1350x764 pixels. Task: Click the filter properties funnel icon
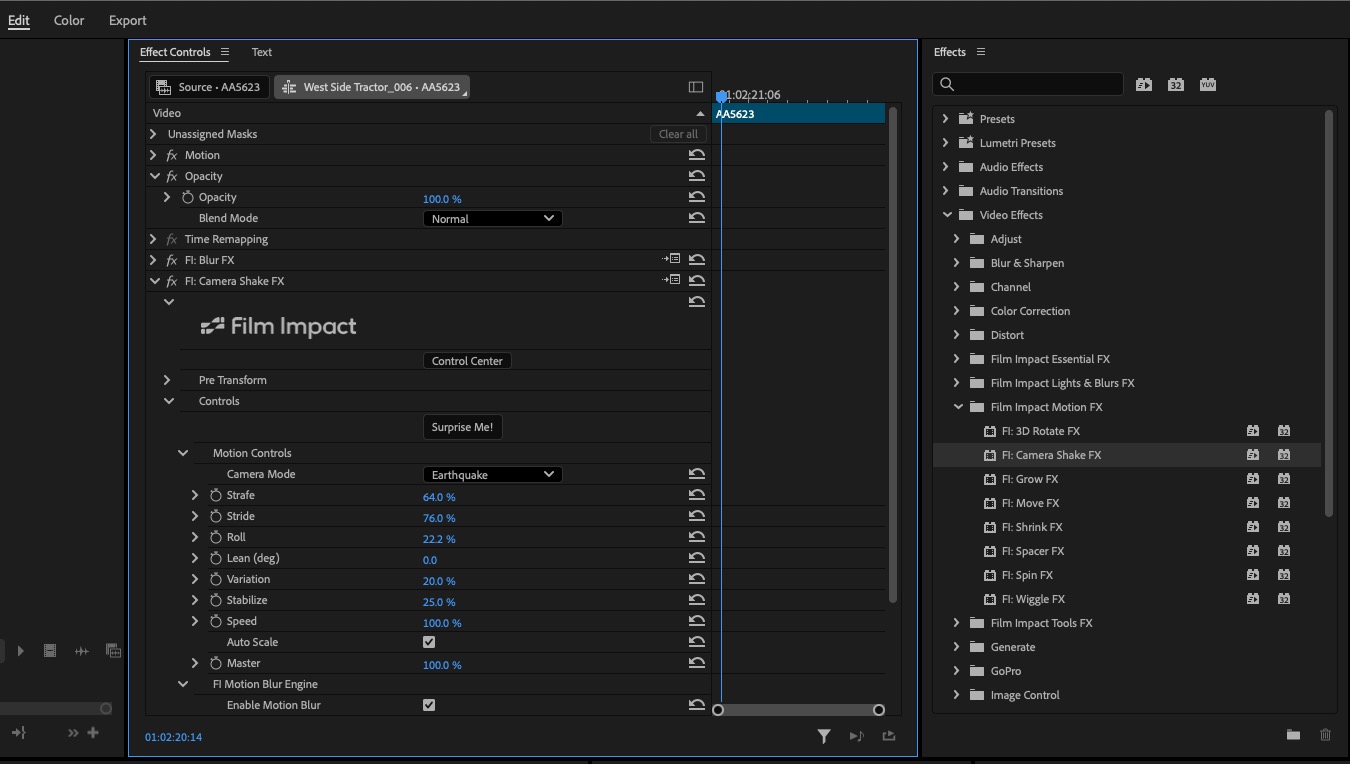823,736
